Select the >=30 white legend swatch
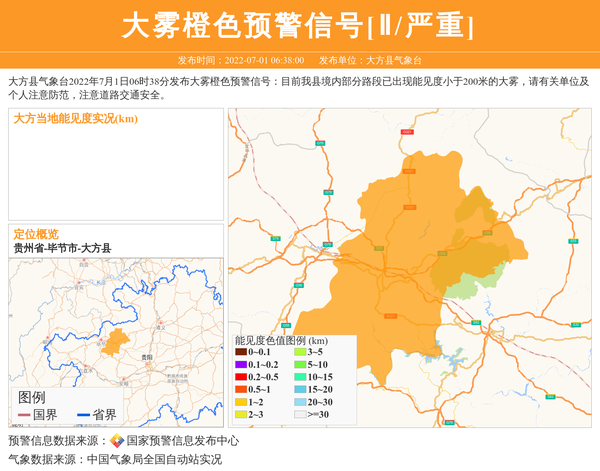600x471 pixels. (300, 414)
